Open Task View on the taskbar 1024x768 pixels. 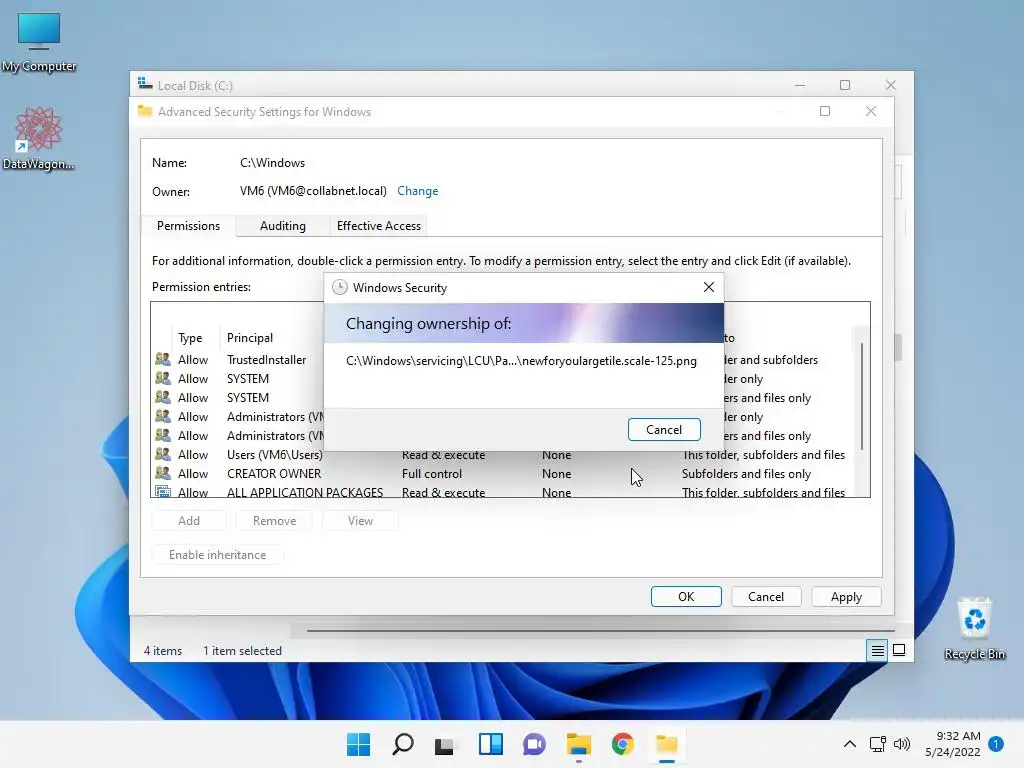[445, 744]
